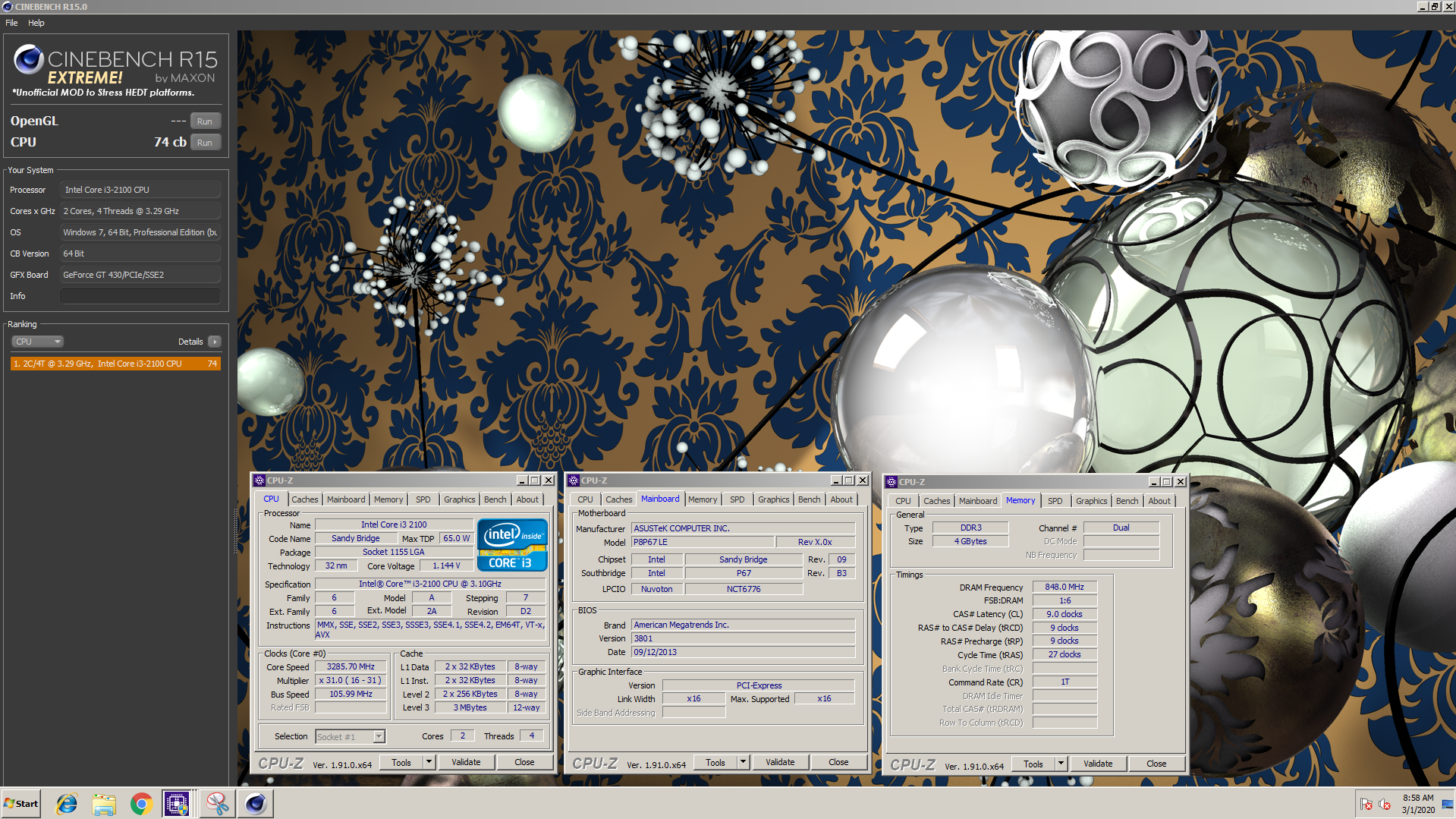
Task: Switch to CPU tab in Memory CPU-Z window
Action: pos(903,501)
